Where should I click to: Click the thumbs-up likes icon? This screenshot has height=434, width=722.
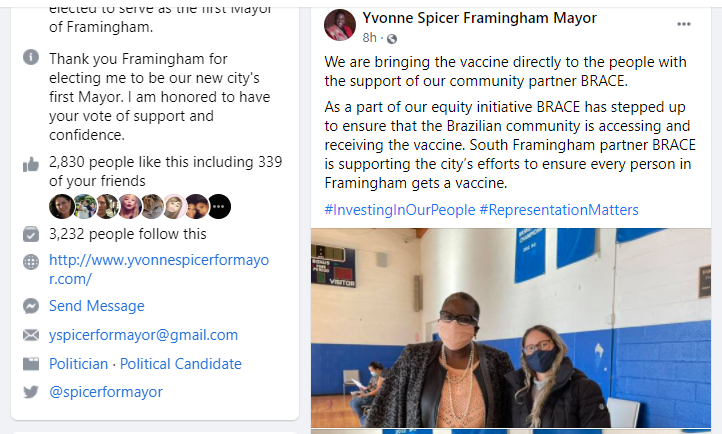tap(30, 164)
